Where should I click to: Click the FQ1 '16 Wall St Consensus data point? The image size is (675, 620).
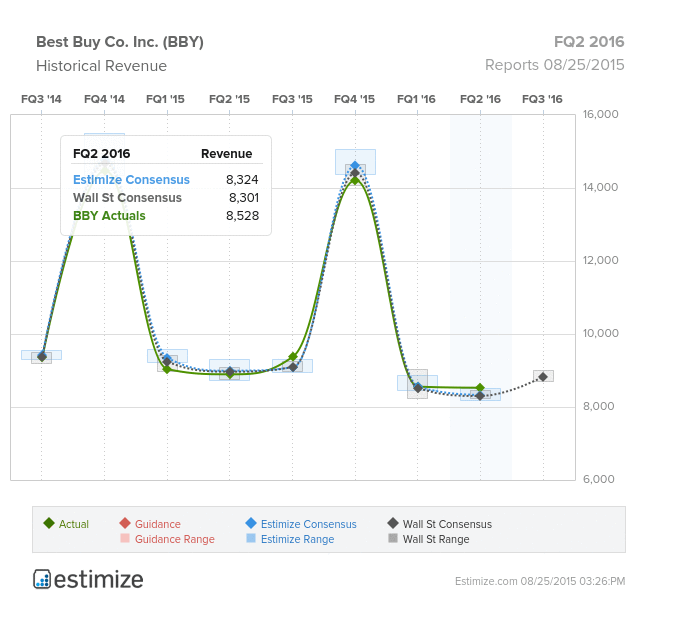(418, 388)
